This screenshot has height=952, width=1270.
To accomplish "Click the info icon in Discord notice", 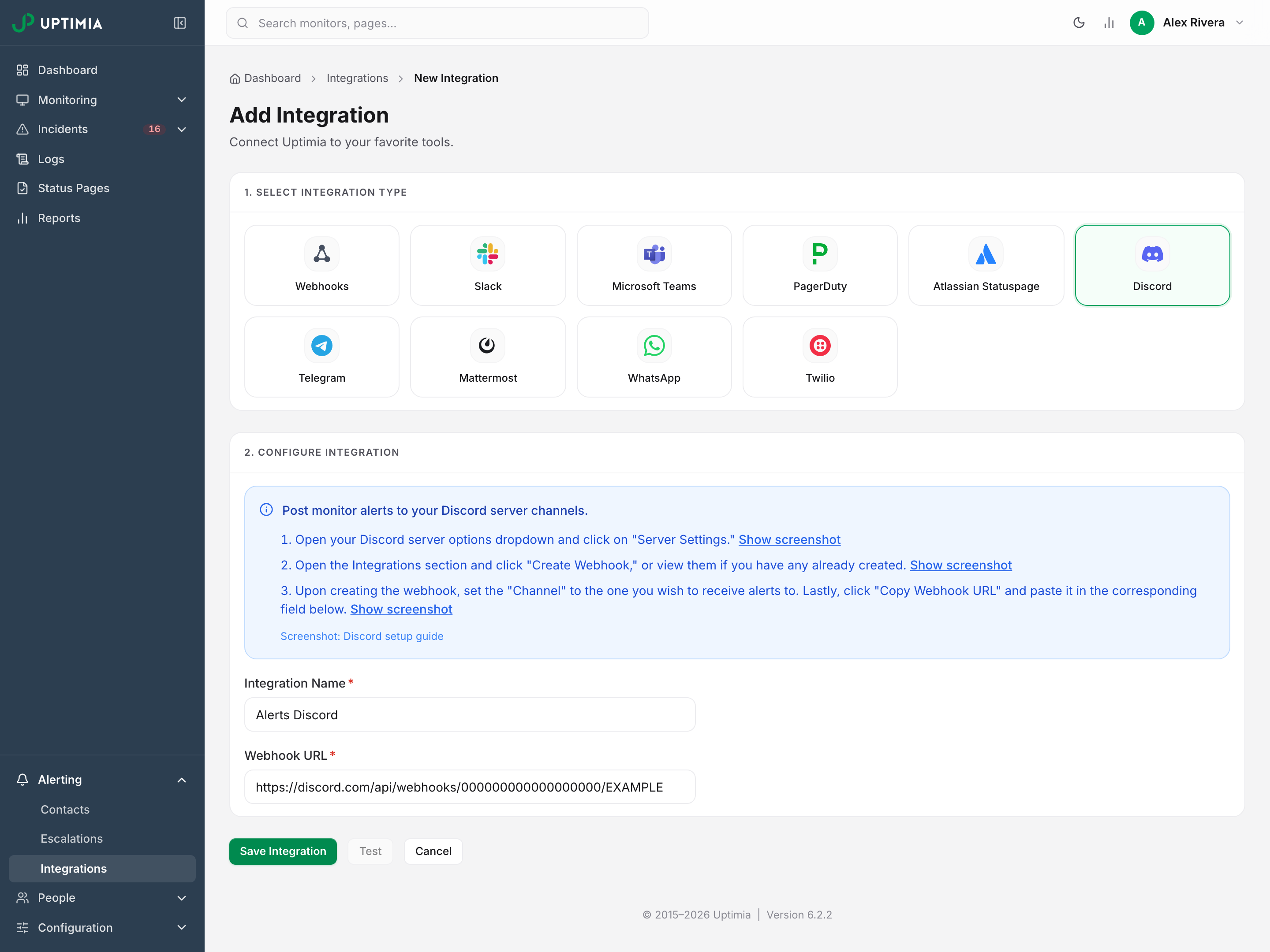I will [x=266, y=509].
